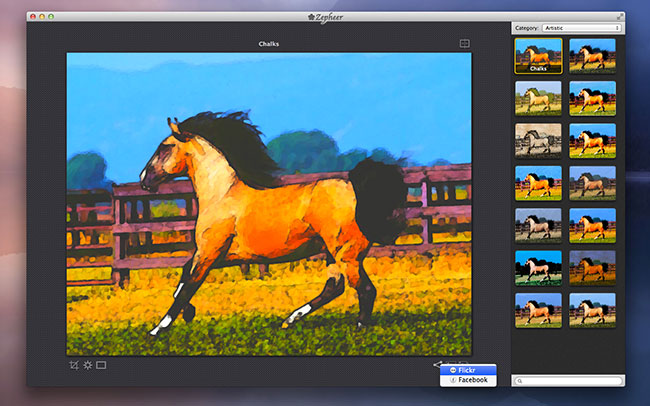Select the first-row right filter thumbnail
Screen dimensions: 650x406
coord(593,55)
